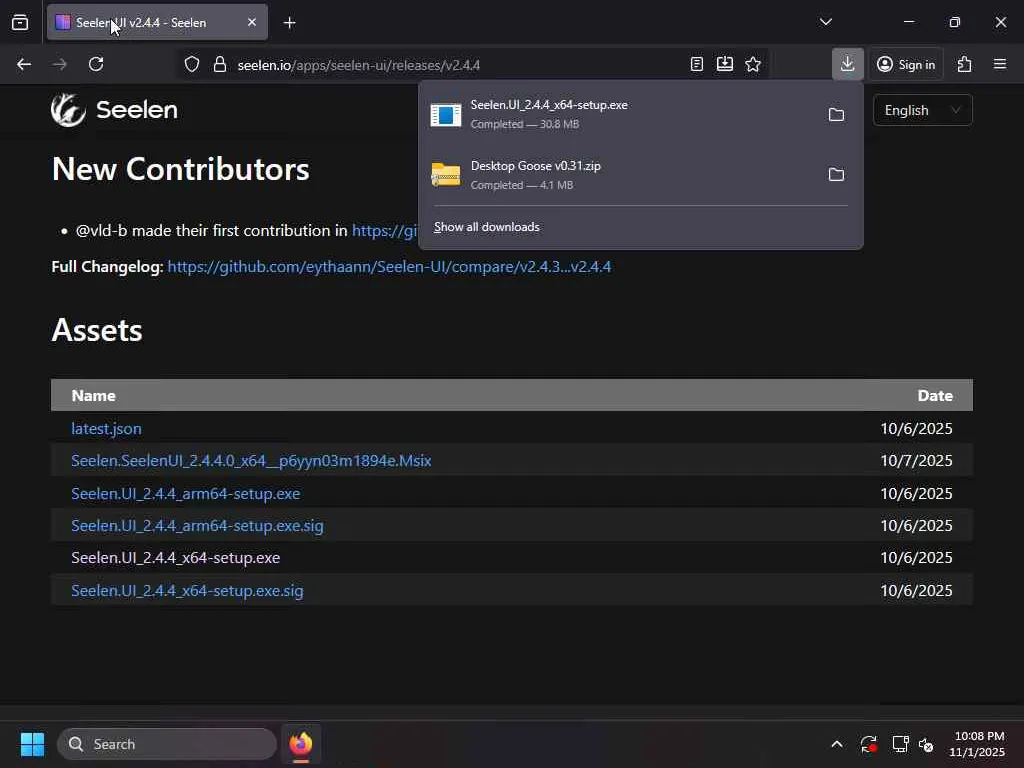The height and width of the screenshot is (768, 1024).
Task: Click the Firefox View icon
Action: [x=20, y=22]
